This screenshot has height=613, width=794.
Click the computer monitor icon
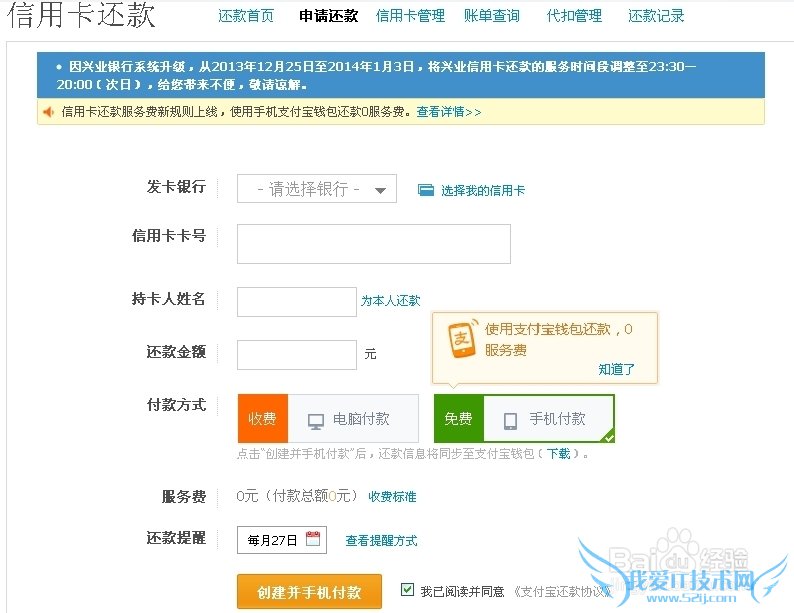pyautogui.click(x=316, y=421)
